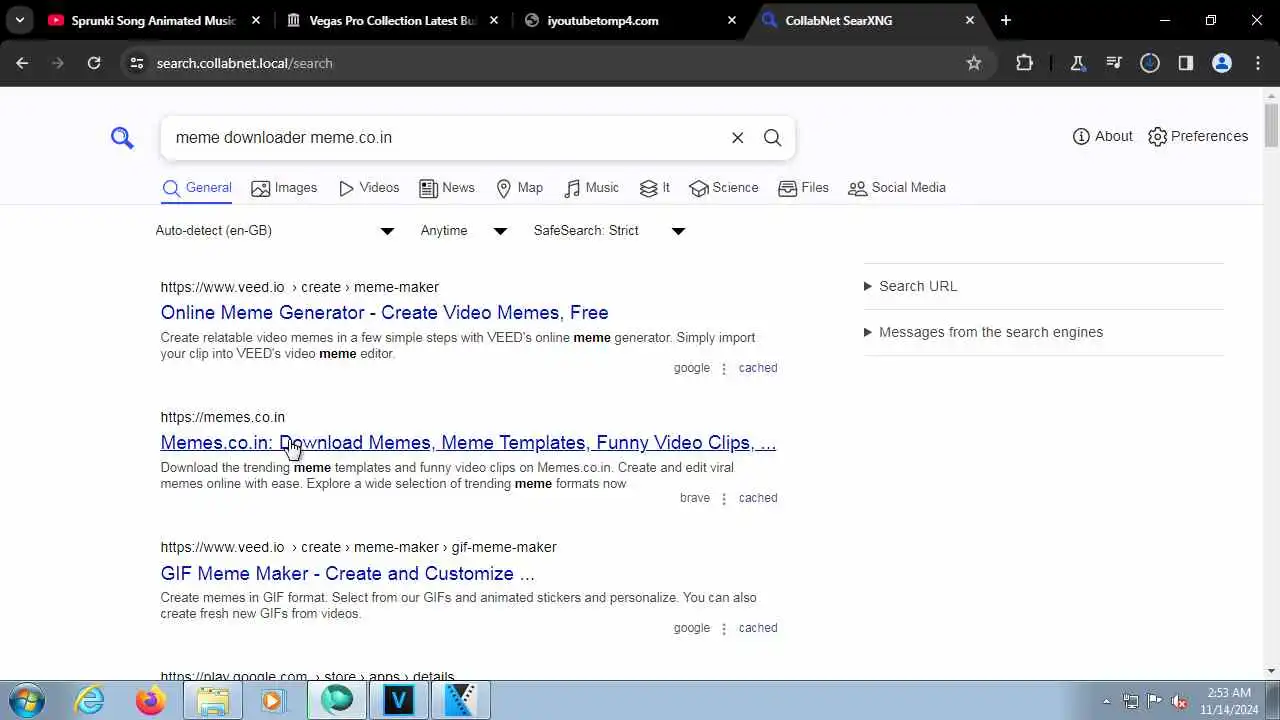This screenshot has width=1280, height=720.
Task: Open GIF Meme Maker result link
Action: pos(347,573)
